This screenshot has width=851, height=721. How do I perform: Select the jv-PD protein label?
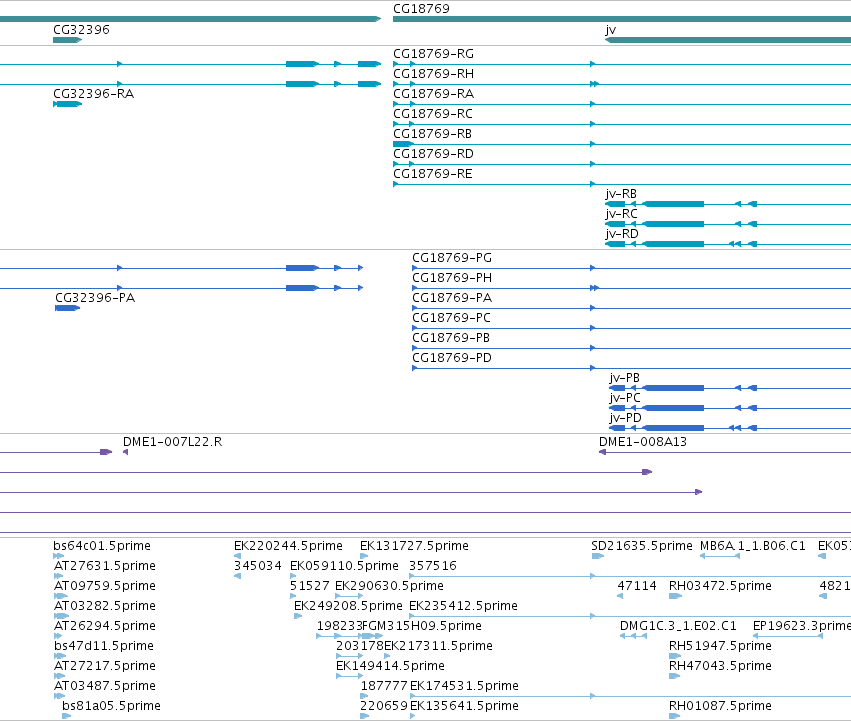625,418
